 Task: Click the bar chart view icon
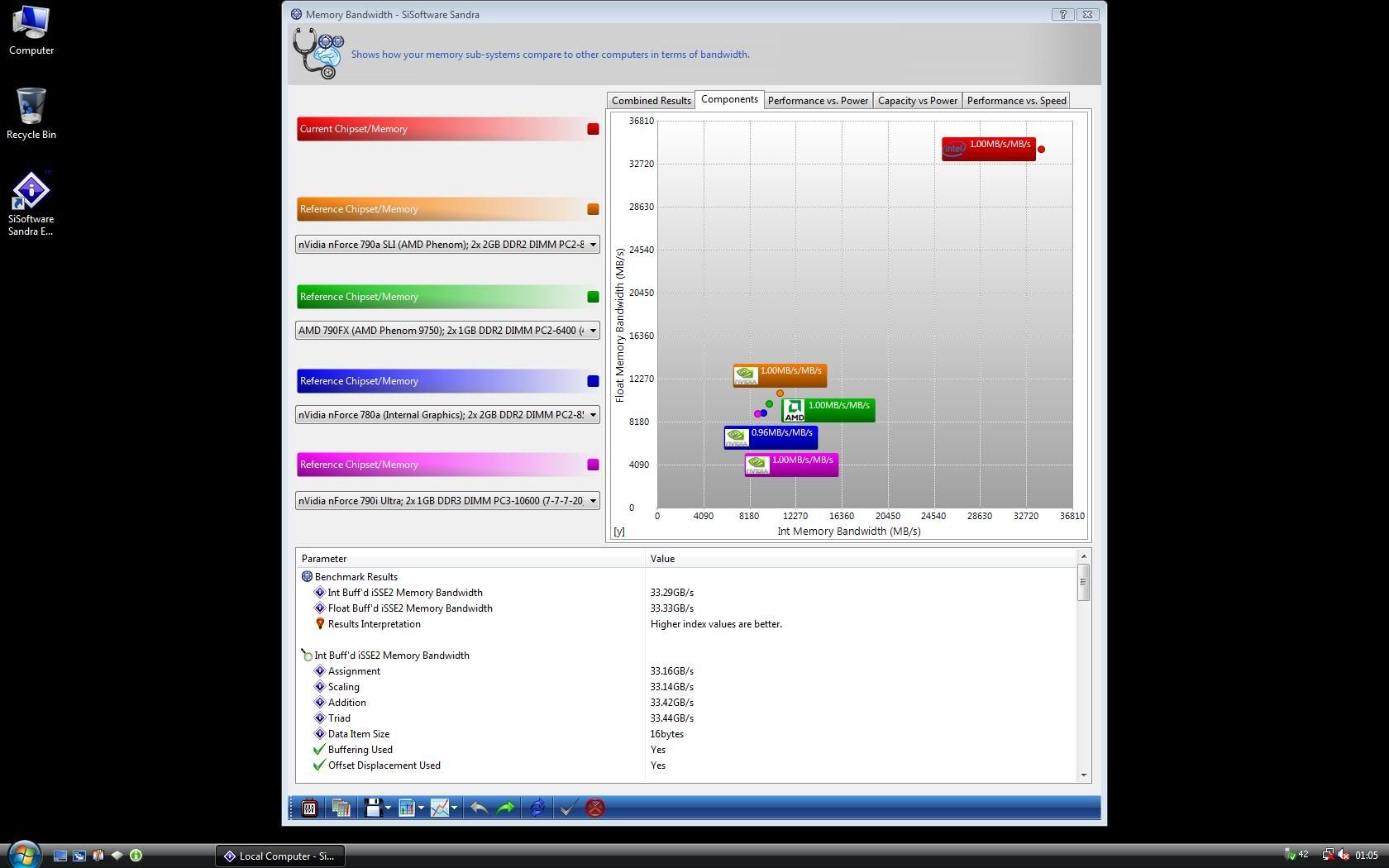pyautogui.click(x=406, y=808)
